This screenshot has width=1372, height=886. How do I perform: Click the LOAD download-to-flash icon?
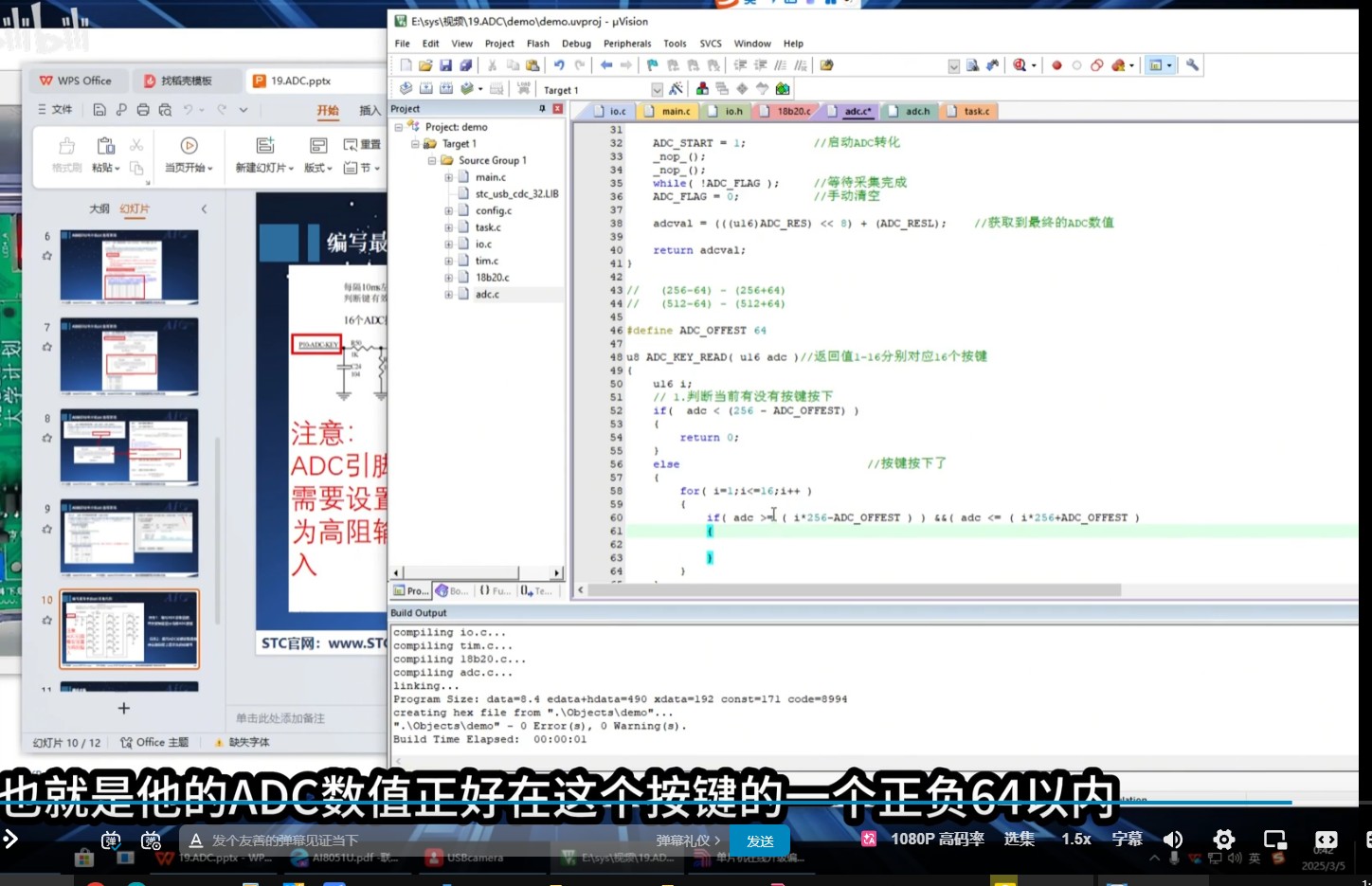(522, 88)
